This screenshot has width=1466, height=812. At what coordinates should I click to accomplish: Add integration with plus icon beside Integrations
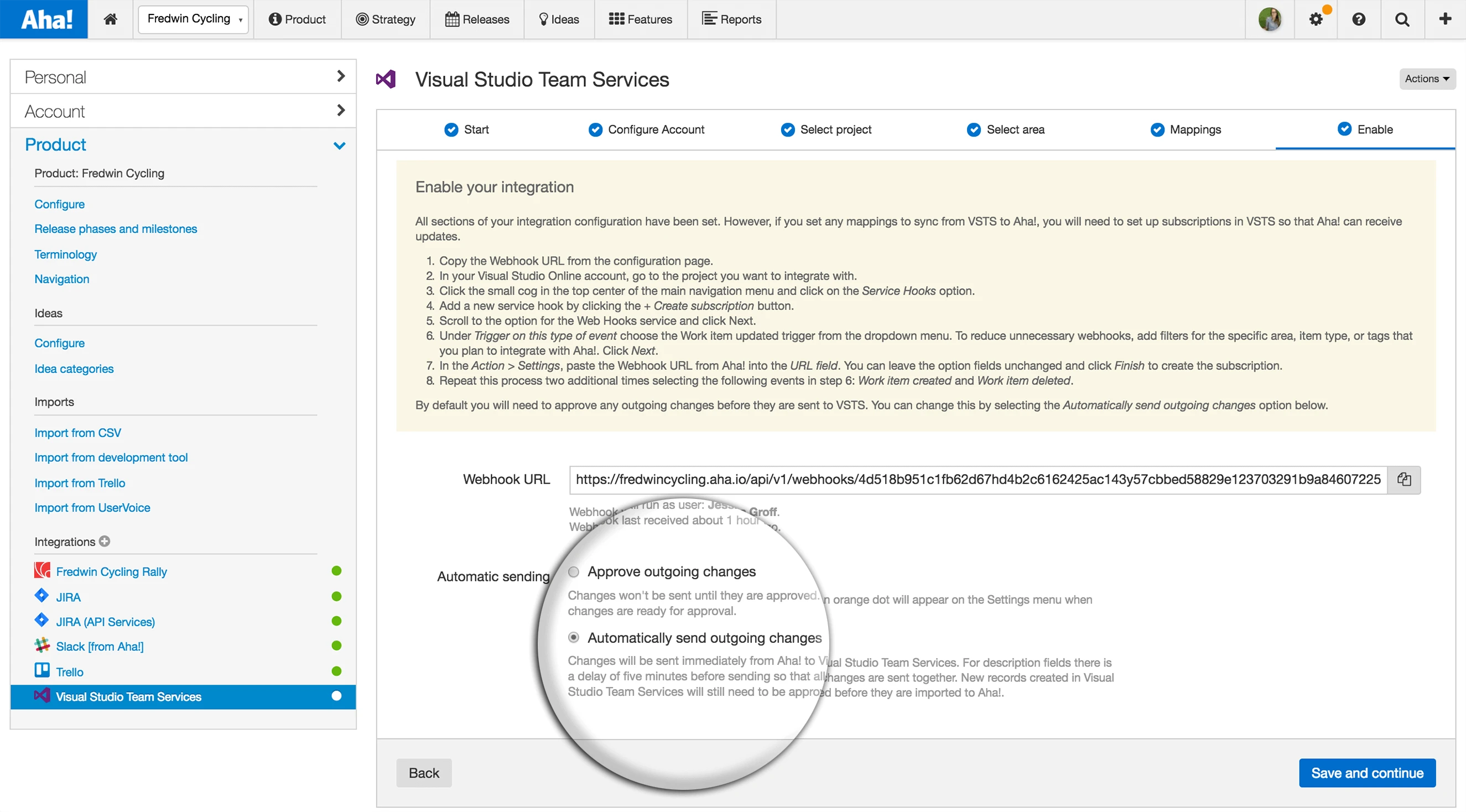(x=104, y=541)
